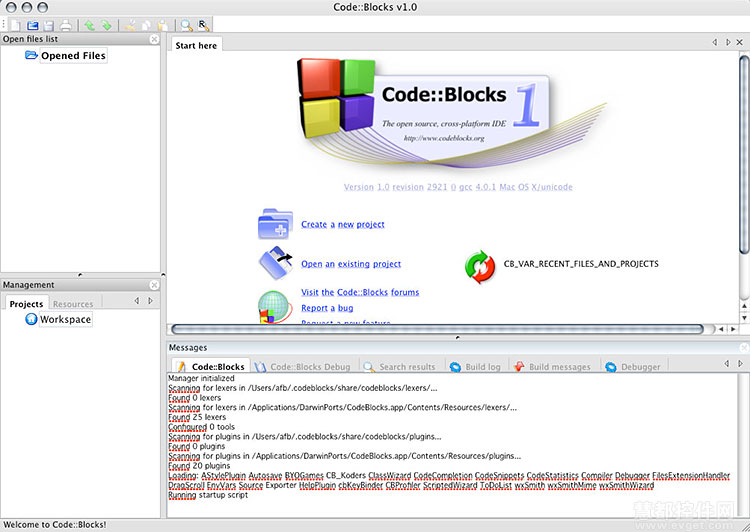Click the Undo green arrow icon
Viewport: 750px width, 532px height.
(89, 25)
